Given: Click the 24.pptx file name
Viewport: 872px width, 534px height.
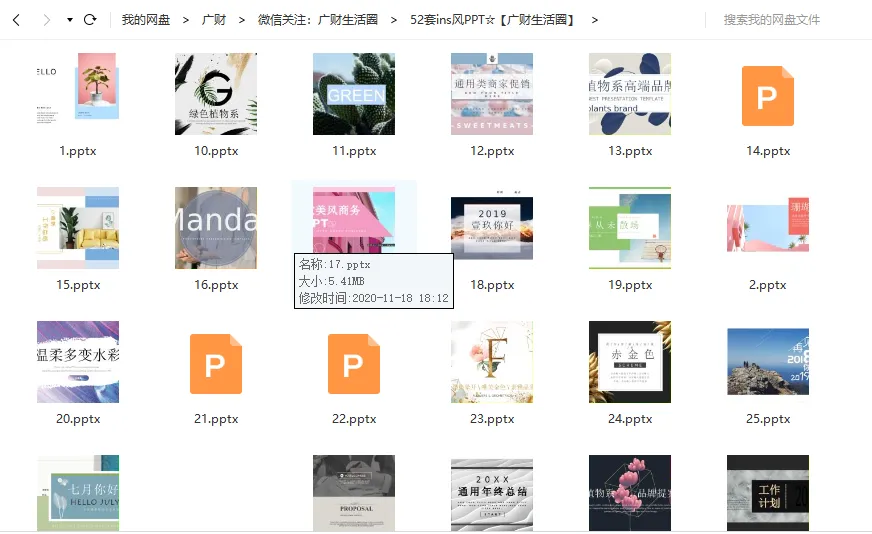Looking at the screenshot, I should (630, 419).
